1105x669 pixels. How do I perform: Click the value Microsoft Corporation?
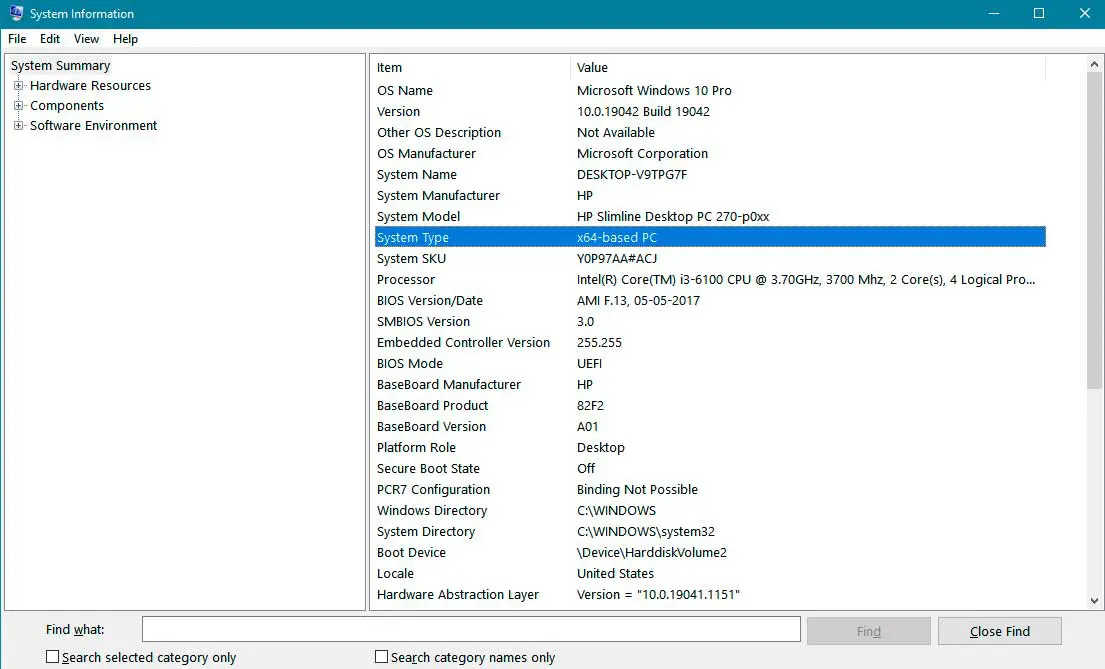tap(642, 154)
